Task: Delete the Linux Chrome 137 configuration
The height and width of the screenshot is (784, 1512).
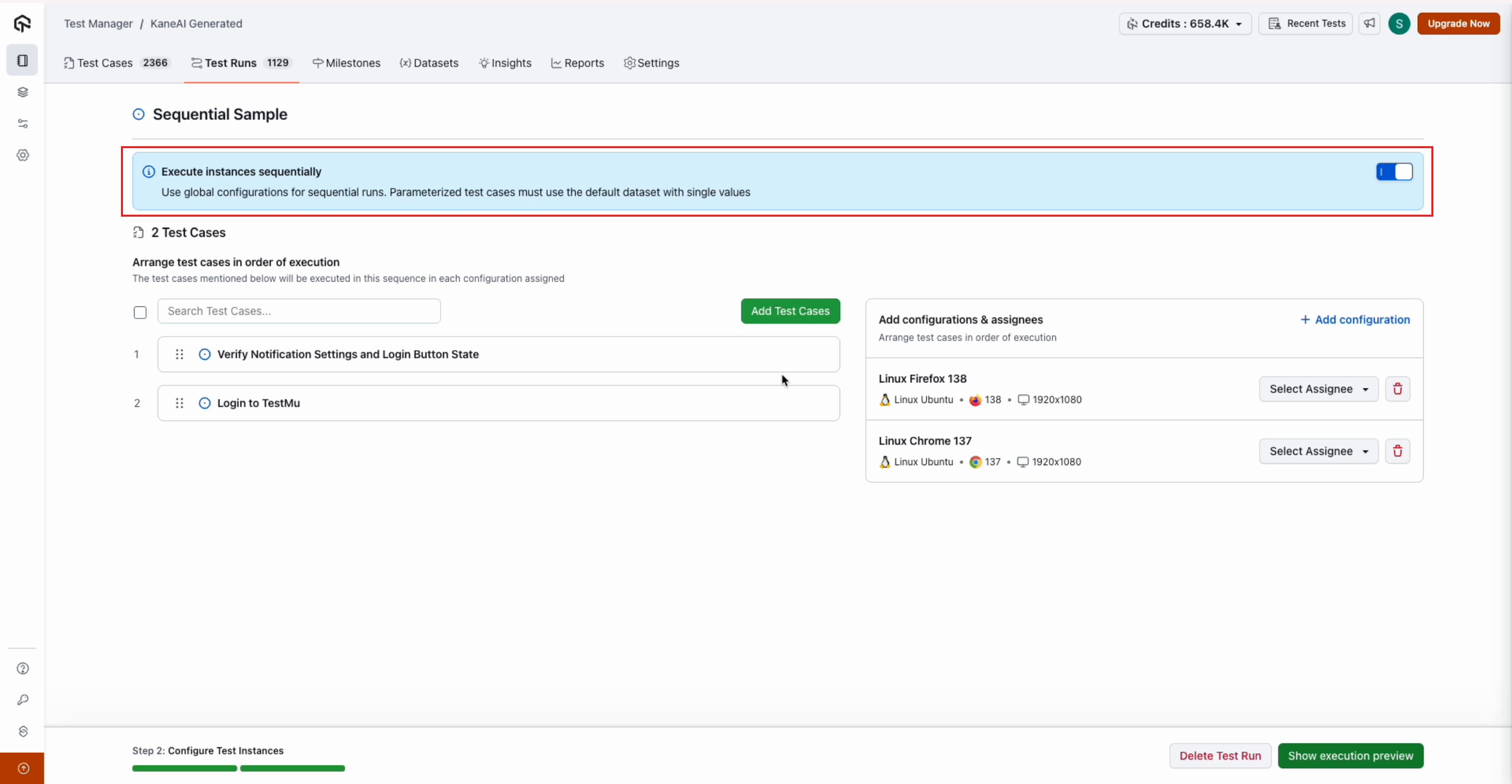Action: 1397,451
